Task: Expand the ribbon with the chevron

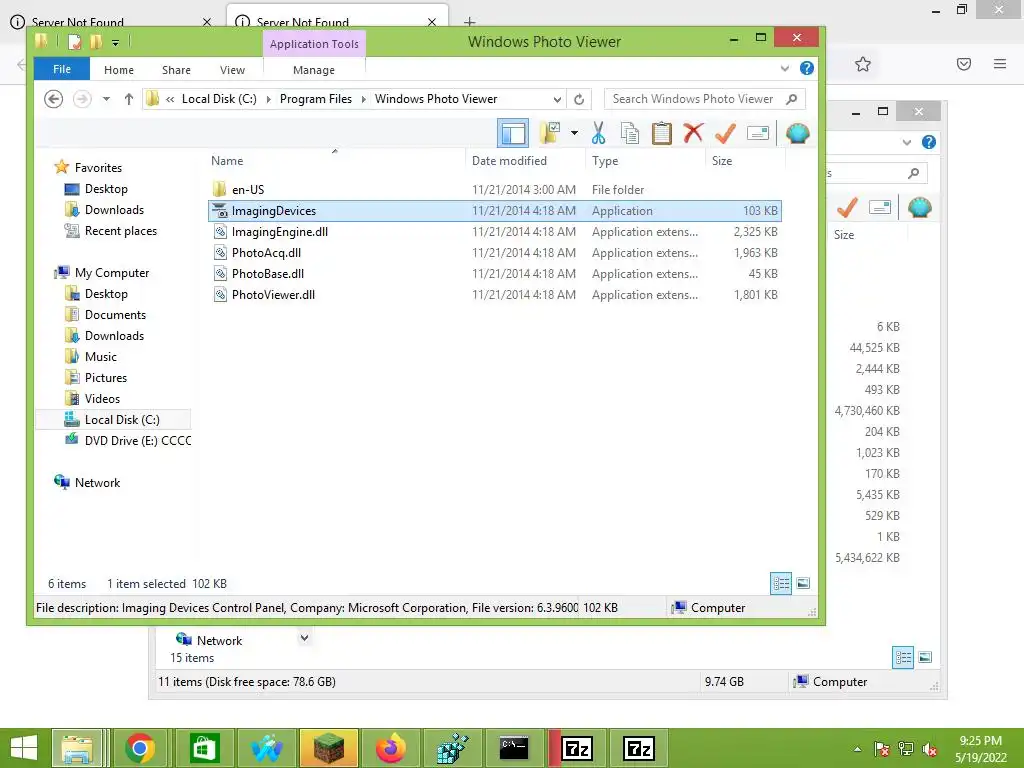Action: [x=785, y=68]
